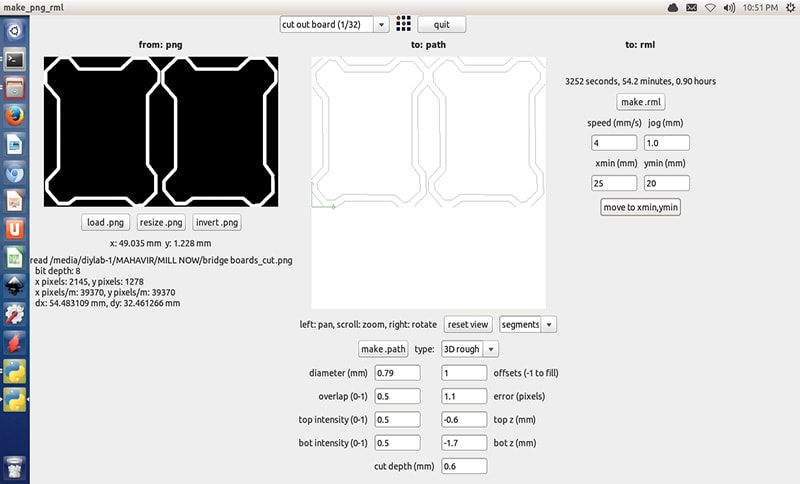Open the system gear session menu

click(x=790, y=8)
